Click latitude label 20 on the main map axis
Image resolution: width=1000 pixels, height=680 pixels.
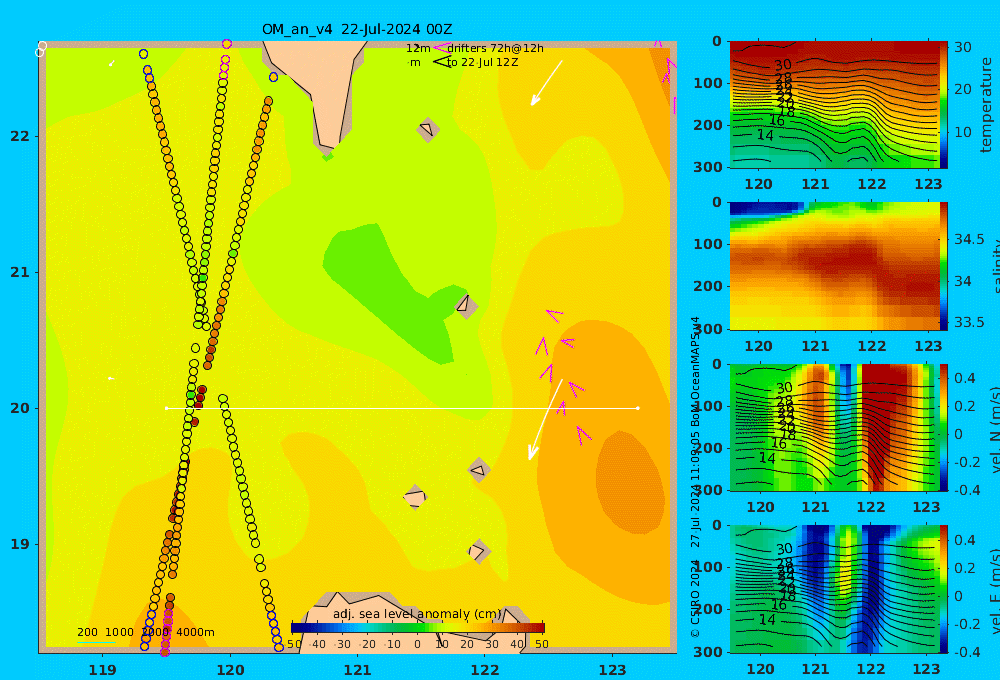pyautogui.click(x=19, y=408)
